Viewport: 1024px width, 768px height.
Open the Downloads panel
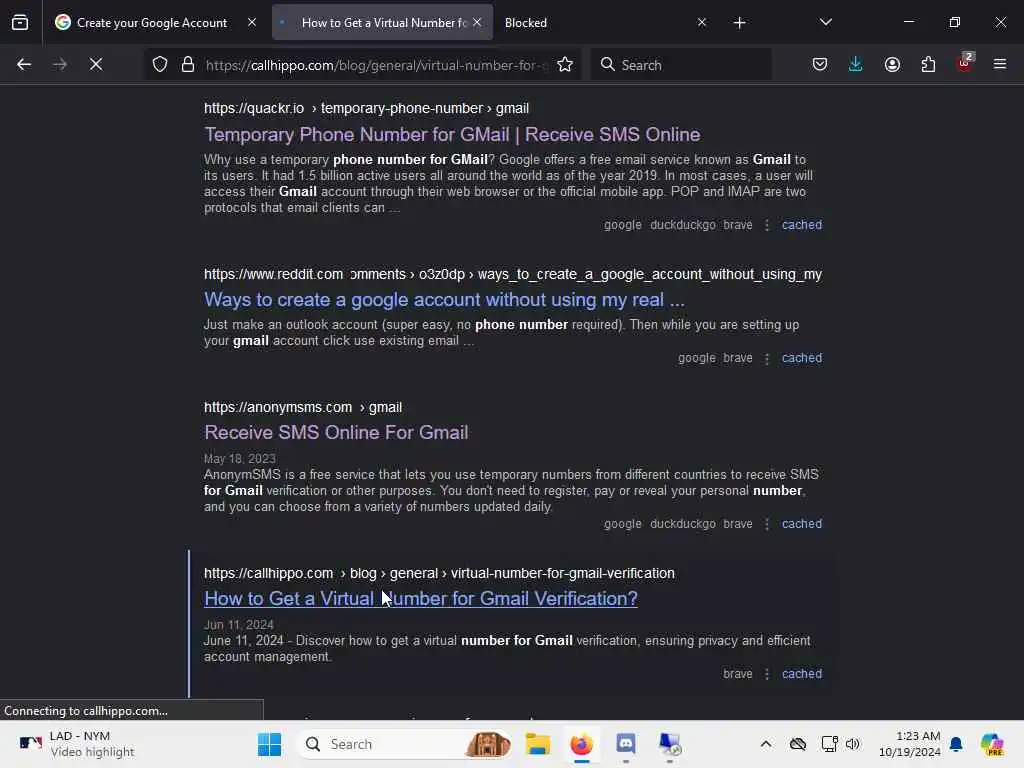click(x=856, y=65)
